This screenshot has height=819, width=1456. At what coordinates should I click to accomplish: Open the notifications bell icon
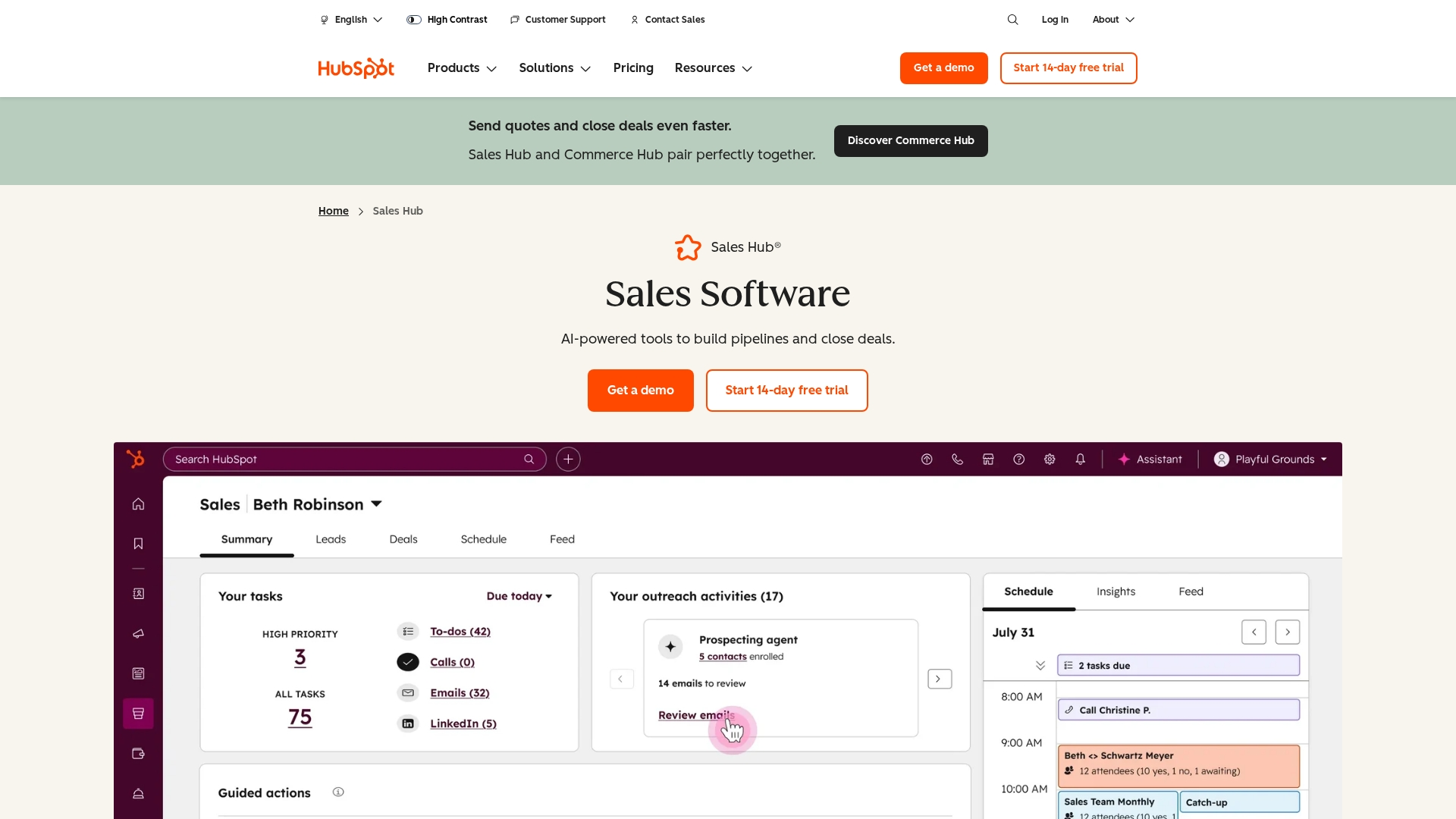tap(1081, 459)
